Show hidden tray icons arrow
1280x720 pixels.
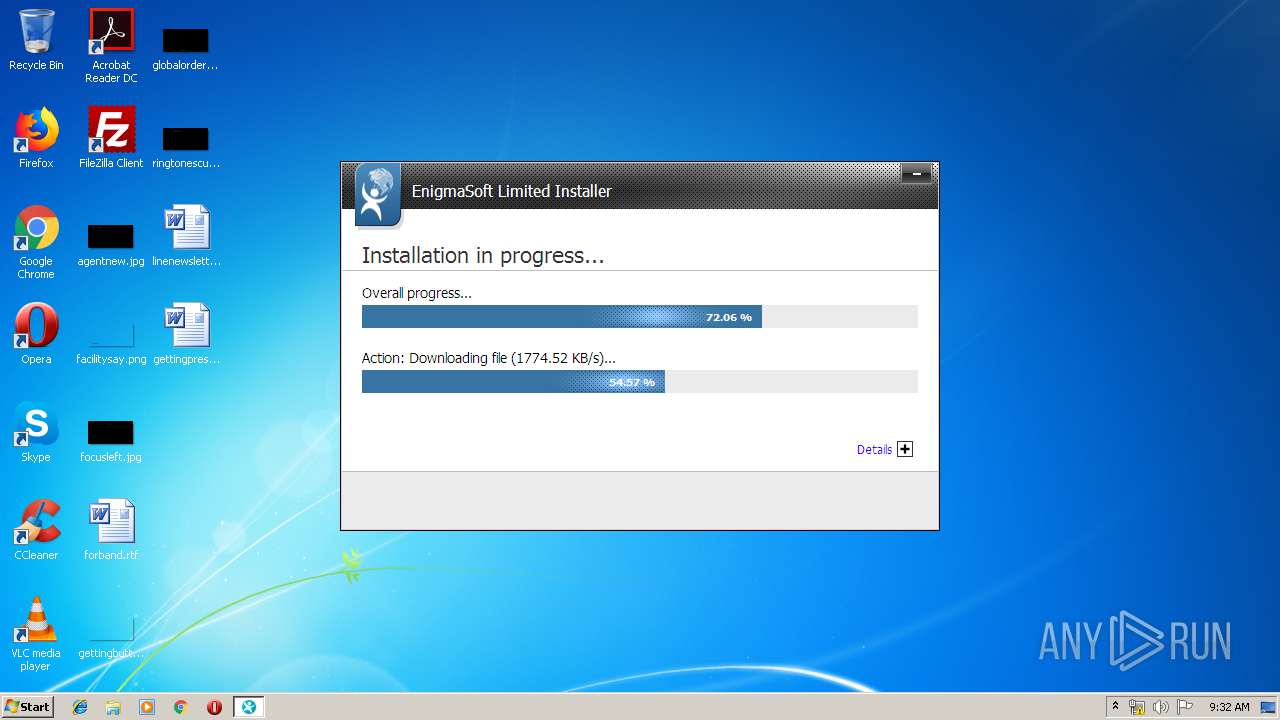1115,707
